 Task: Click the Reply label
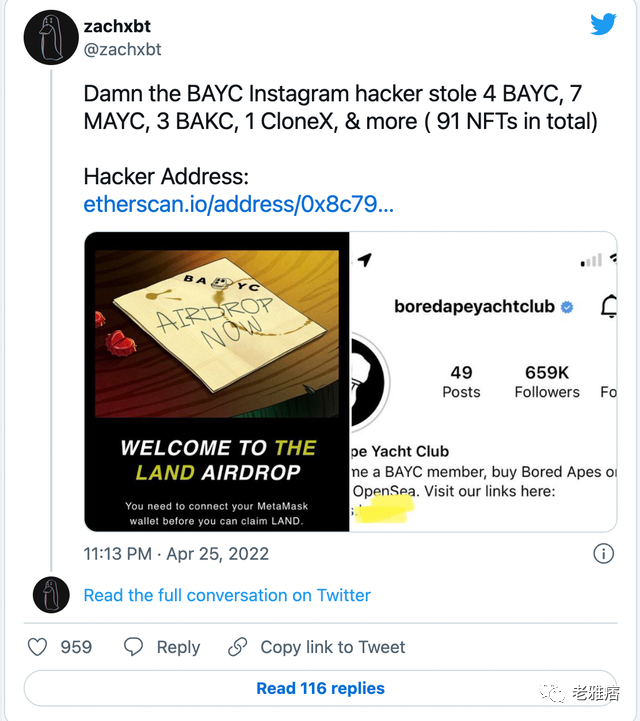pos(178,647)
